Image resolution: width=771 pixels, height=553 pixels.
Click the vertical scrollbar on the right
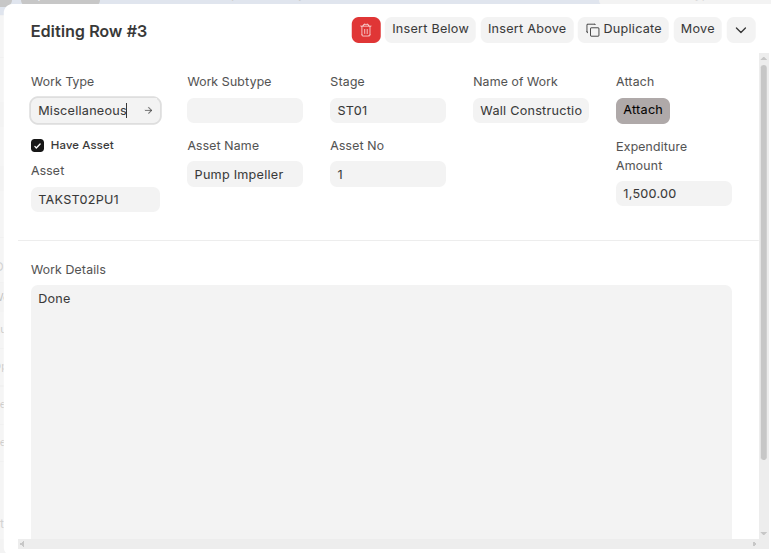click(x=765, y=250)
